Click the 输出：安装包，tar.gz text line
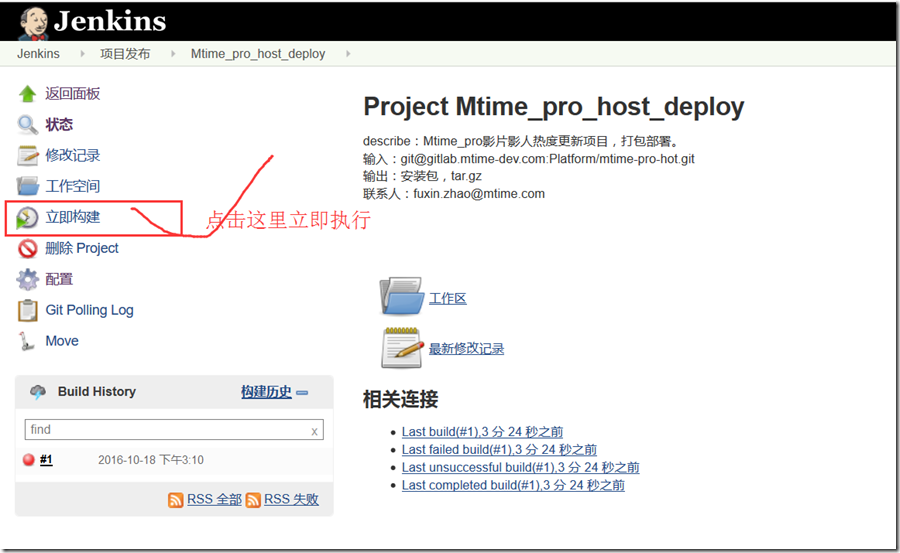 click(x=422, y=176)
